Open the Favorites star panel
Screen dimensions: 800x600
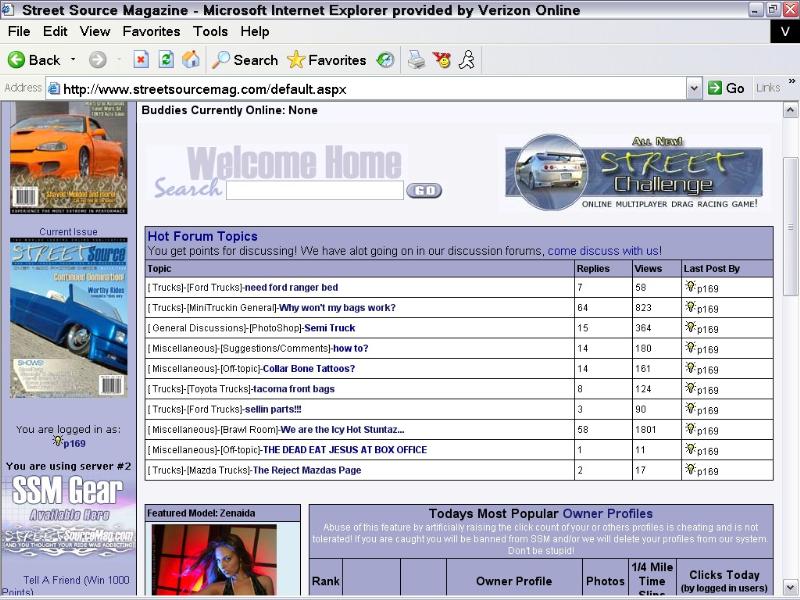coord(326,60)
